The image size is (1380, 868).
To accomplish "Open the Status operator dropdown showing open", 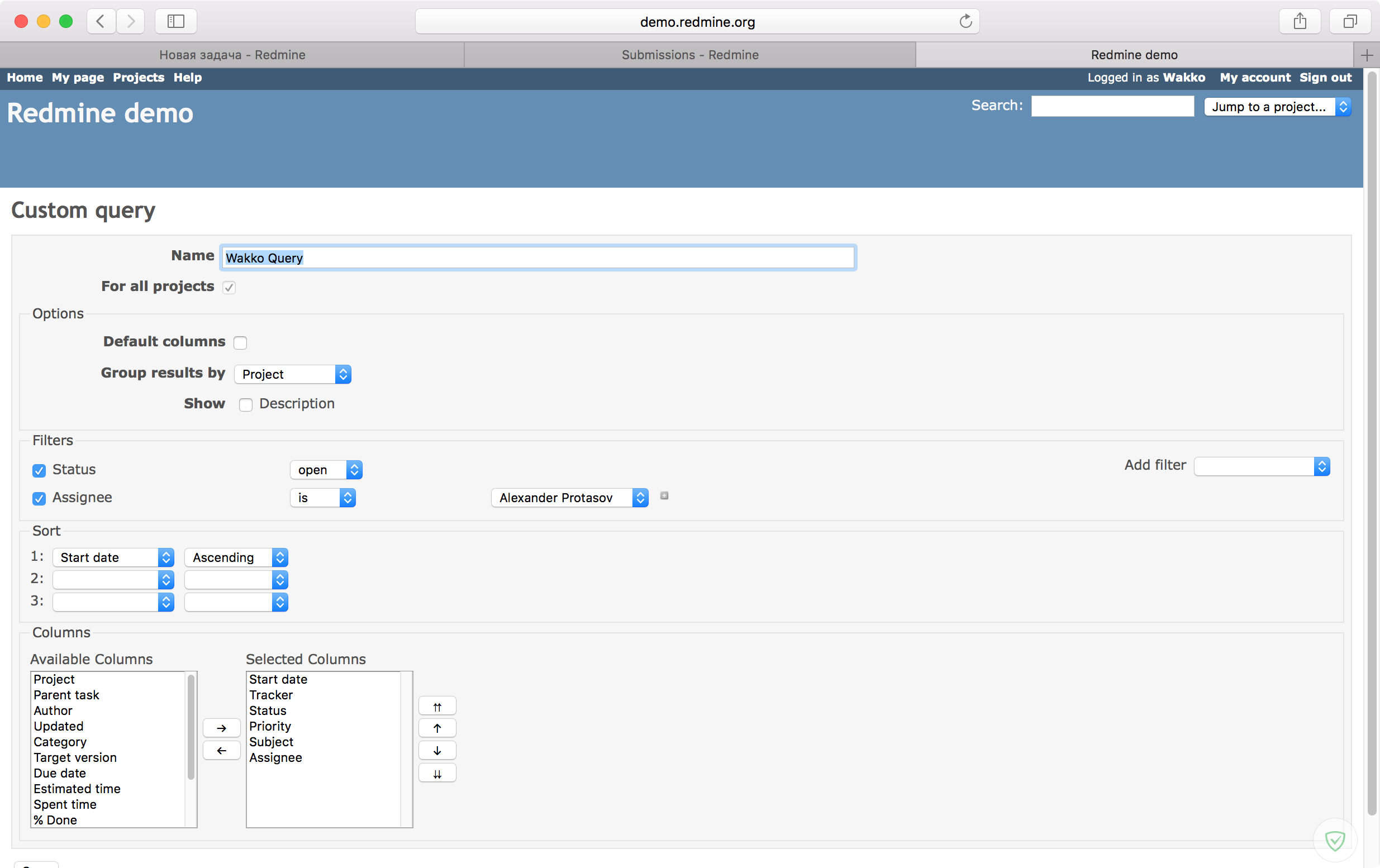I will 326,470.
